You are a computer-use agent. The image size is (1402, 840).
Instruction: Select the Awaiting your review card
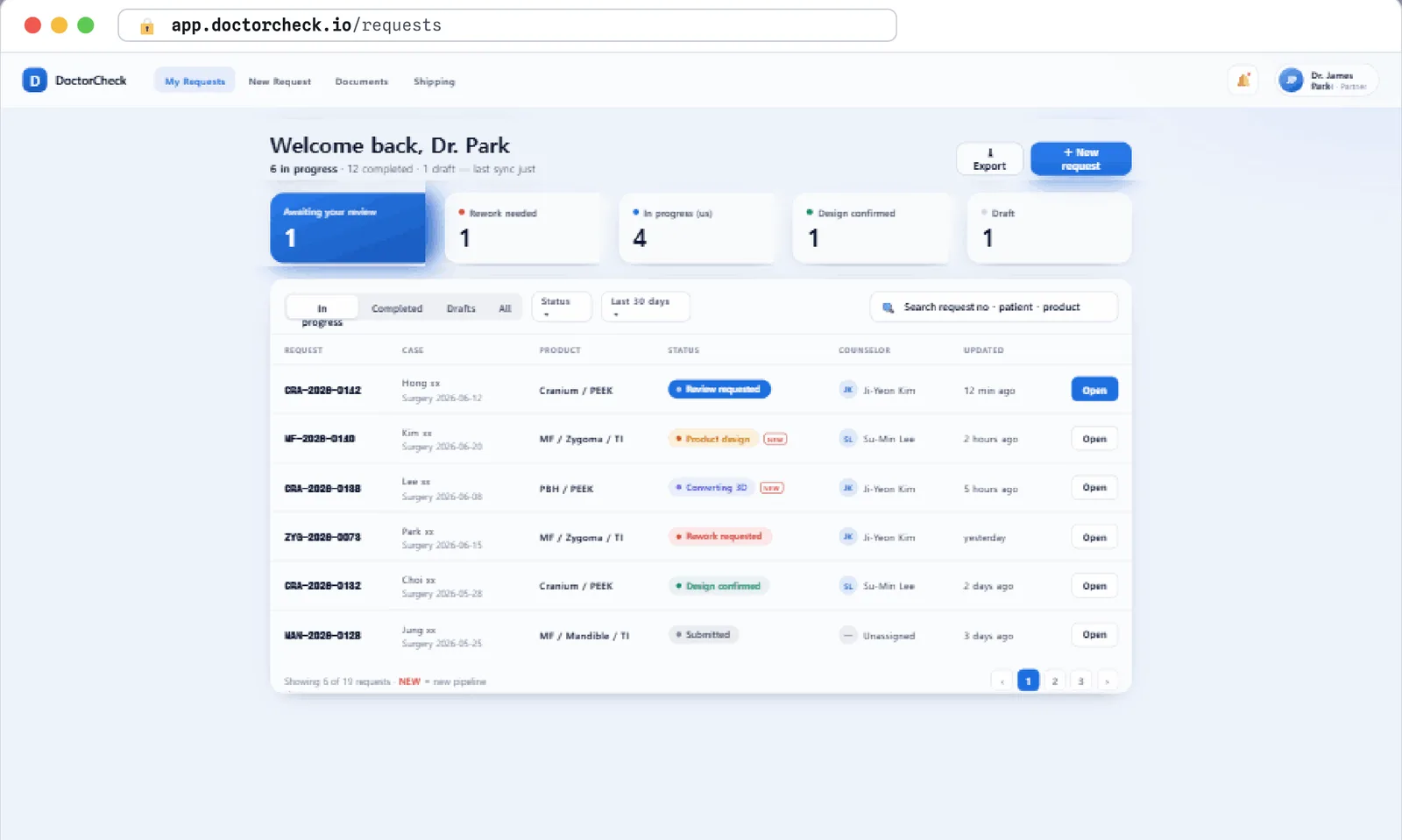(348, 228)
